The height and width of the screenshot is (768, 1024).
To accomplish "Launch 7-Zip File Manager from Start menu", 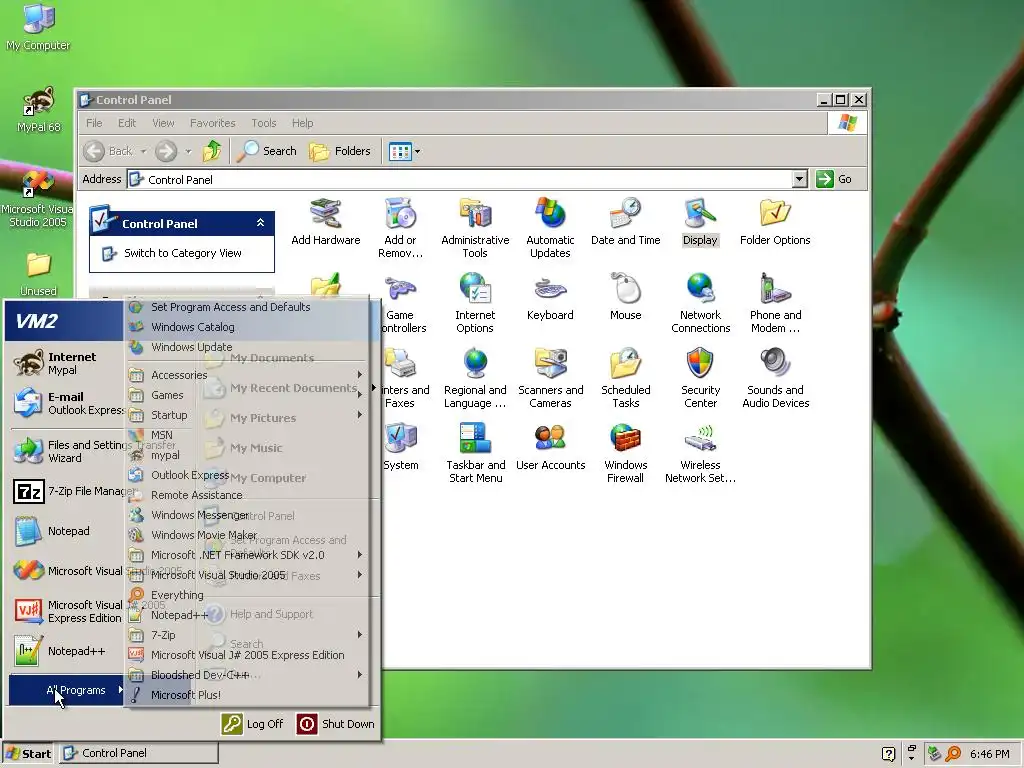I will (x=65, y=491).
